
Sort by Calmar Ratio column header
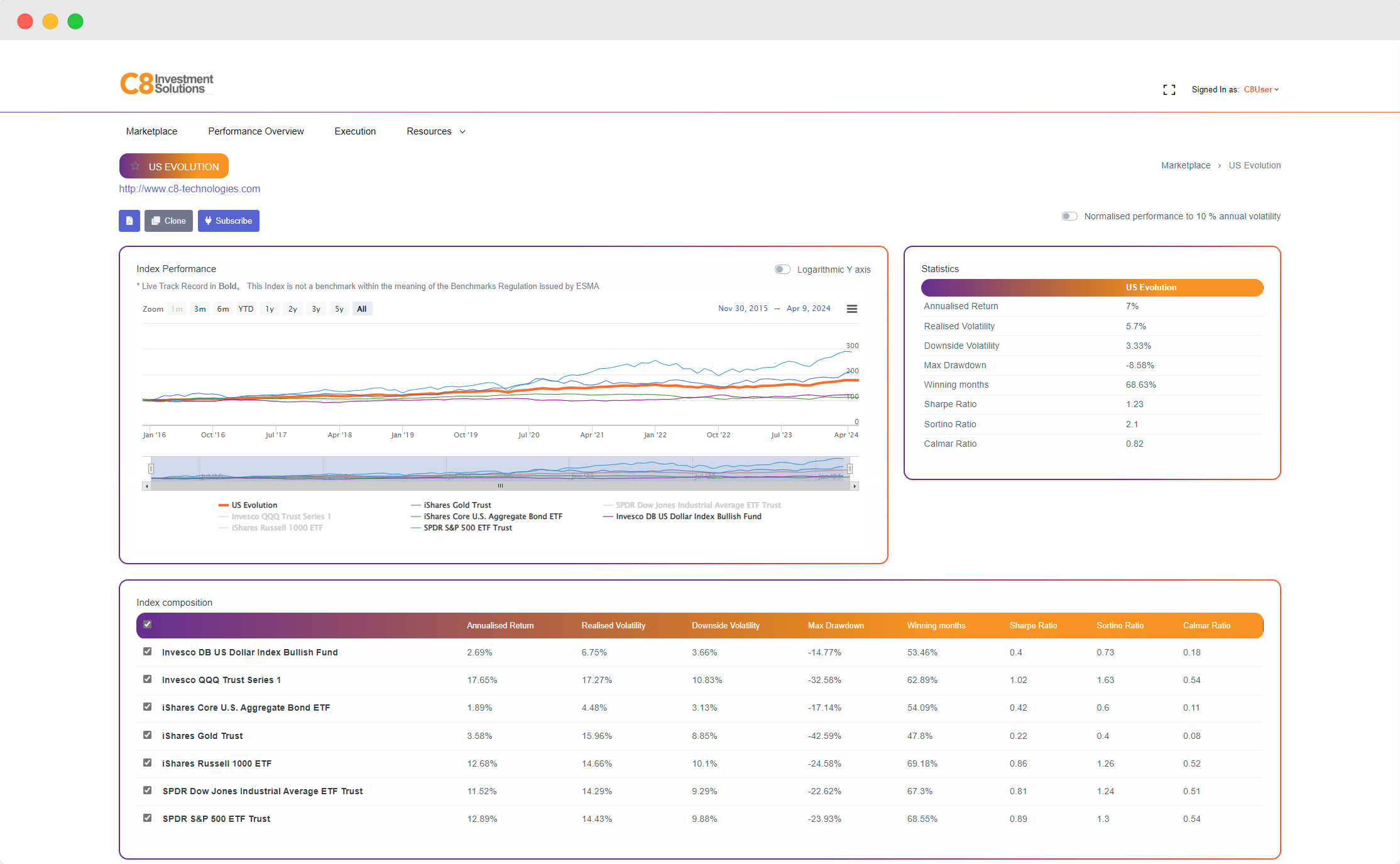pos(1206,625)
